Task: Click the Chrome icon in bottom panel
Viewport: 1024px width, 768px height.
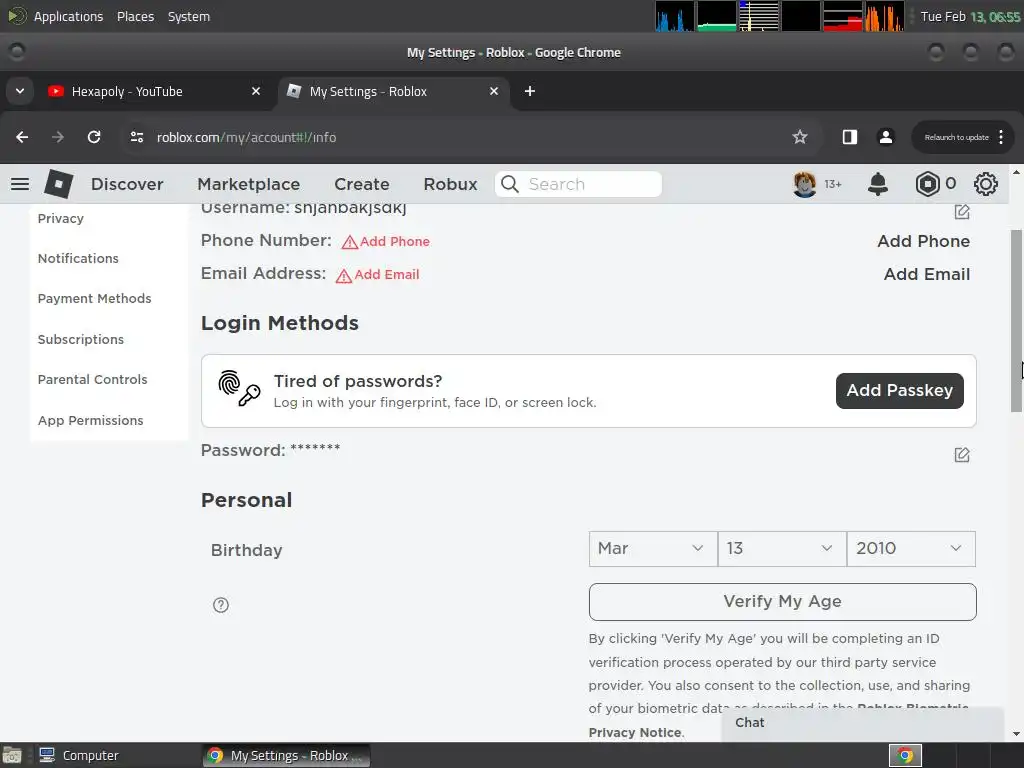Action: [905, 756]
